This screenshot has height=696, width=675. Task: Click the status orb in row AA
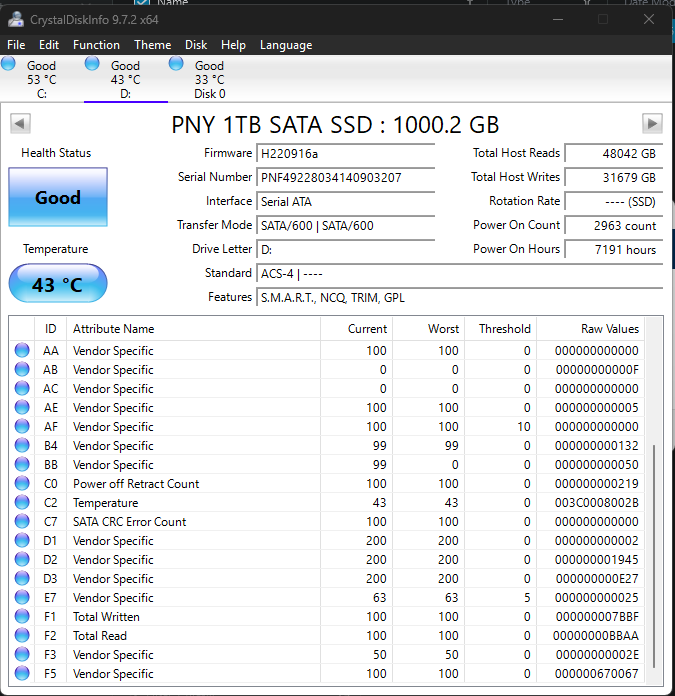click(x=22, y=350)
